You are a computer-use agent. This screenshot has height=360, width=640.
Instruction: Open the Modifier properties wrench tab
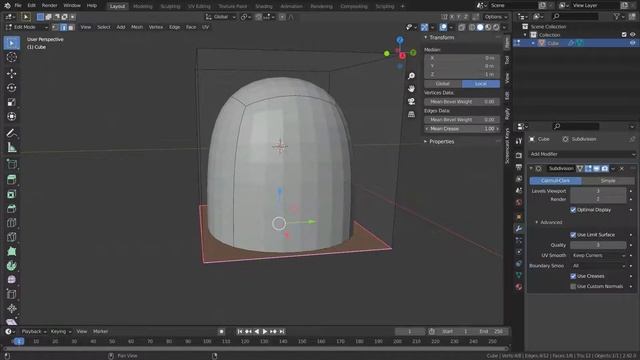[519, 229]
